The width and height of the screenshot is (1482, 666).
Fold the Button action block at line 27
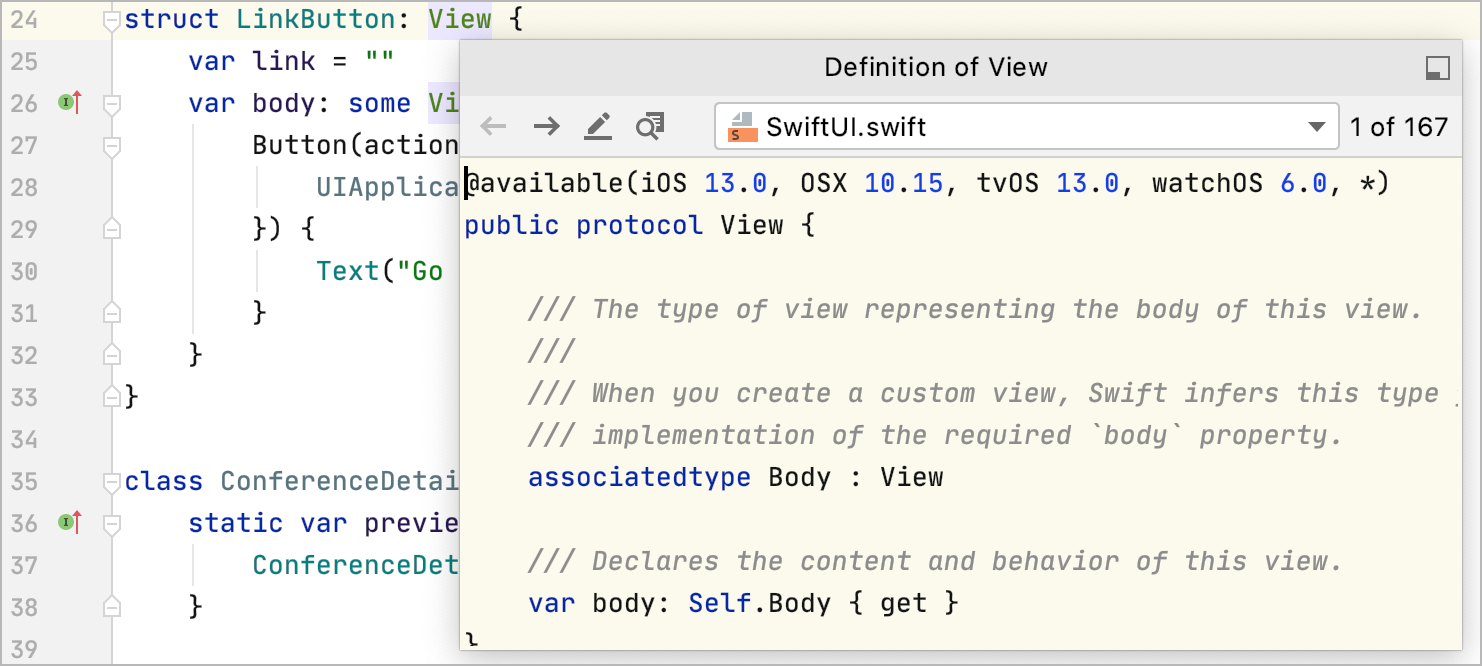point(112,146)
